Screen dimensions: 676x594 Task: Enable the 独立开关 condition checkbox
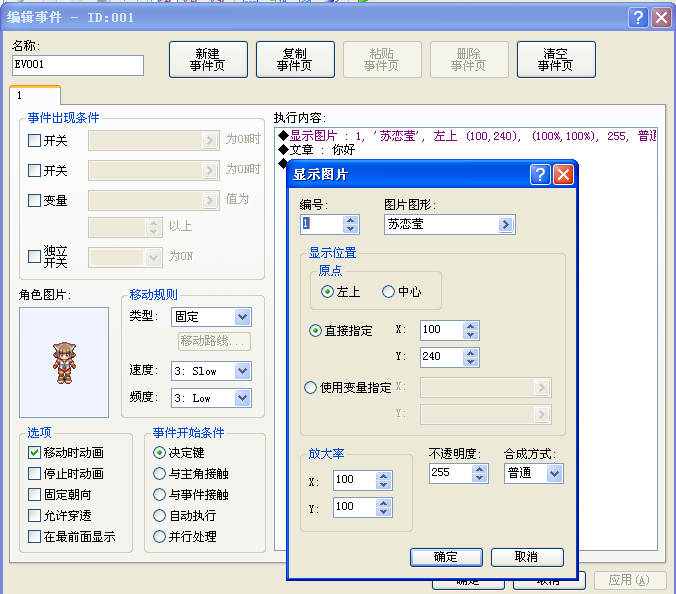(34, 256)
